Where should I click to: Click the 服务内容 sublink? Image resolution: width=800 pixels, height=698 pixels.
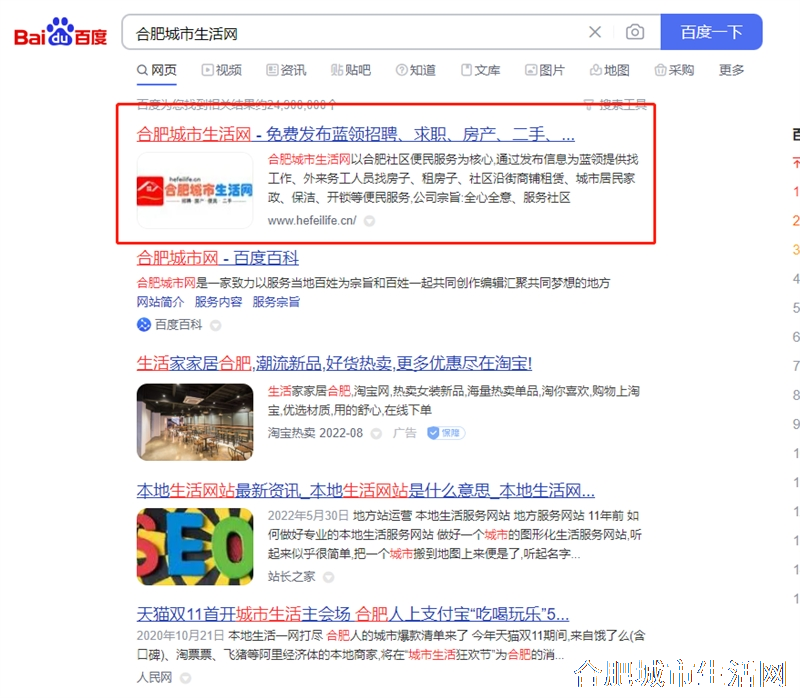pos(218,302)
